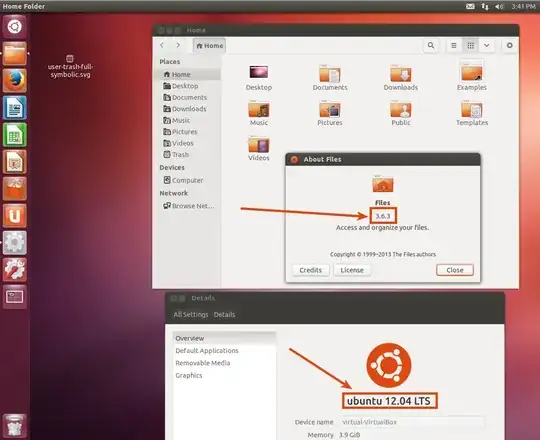Open Ubuntu Software Center launcher icon
Screen dimensions: 540x440
pyautogui.click(x=14, y=189)
